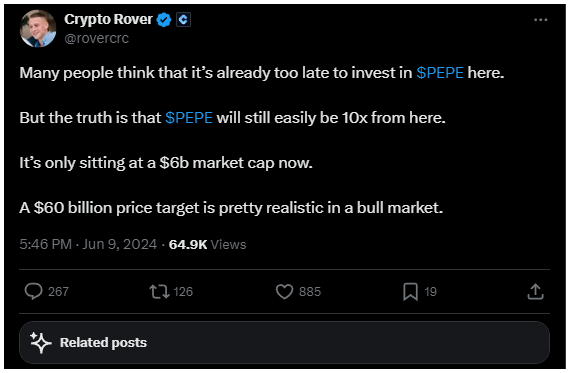Screen dimensions: 570x373
Task: Expand the Related posts section
Action: (x=284, y=342)
